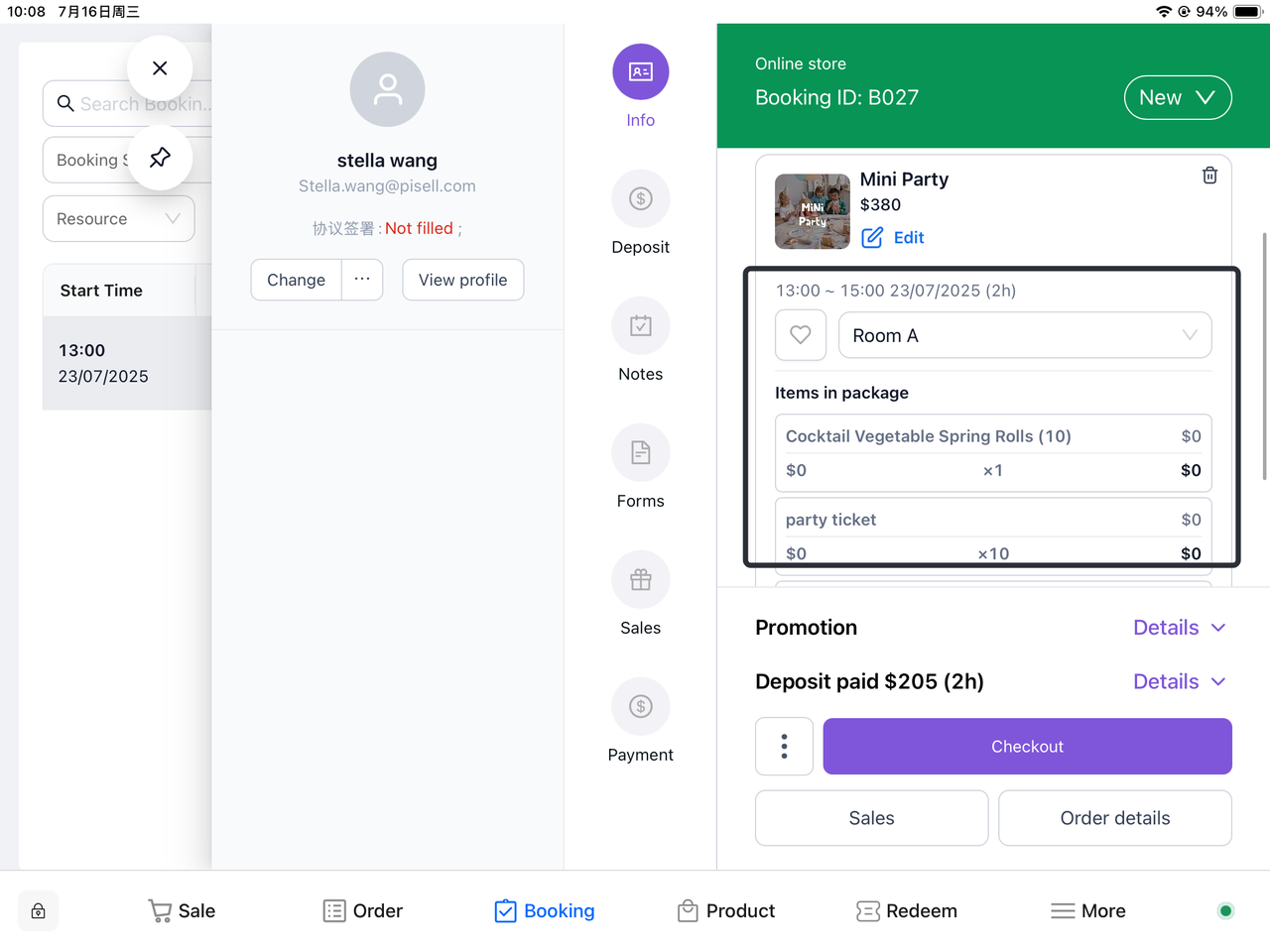Screen dimensions: 1270x952
Task: Click the Mini Party thumbnail image
Action: (x=812, y=211)
